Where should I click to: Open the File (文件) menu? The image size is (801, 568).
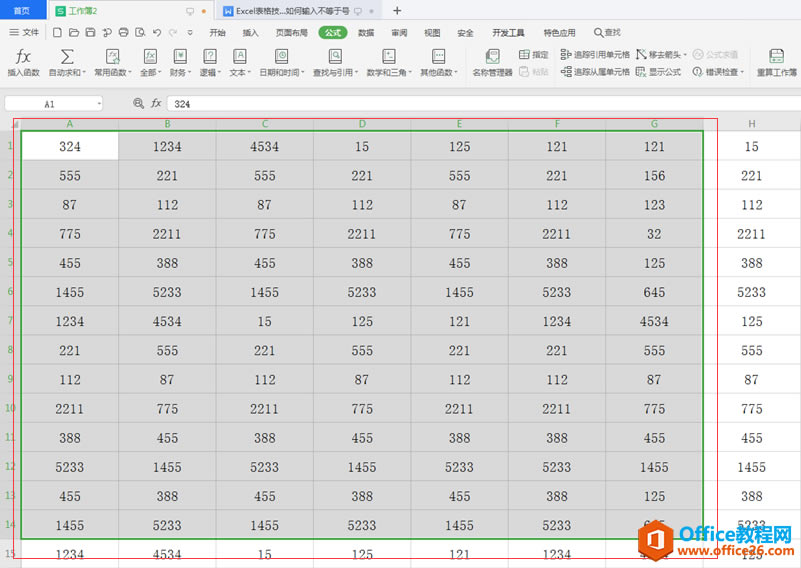pyautogui.click(x=25, y=33)
